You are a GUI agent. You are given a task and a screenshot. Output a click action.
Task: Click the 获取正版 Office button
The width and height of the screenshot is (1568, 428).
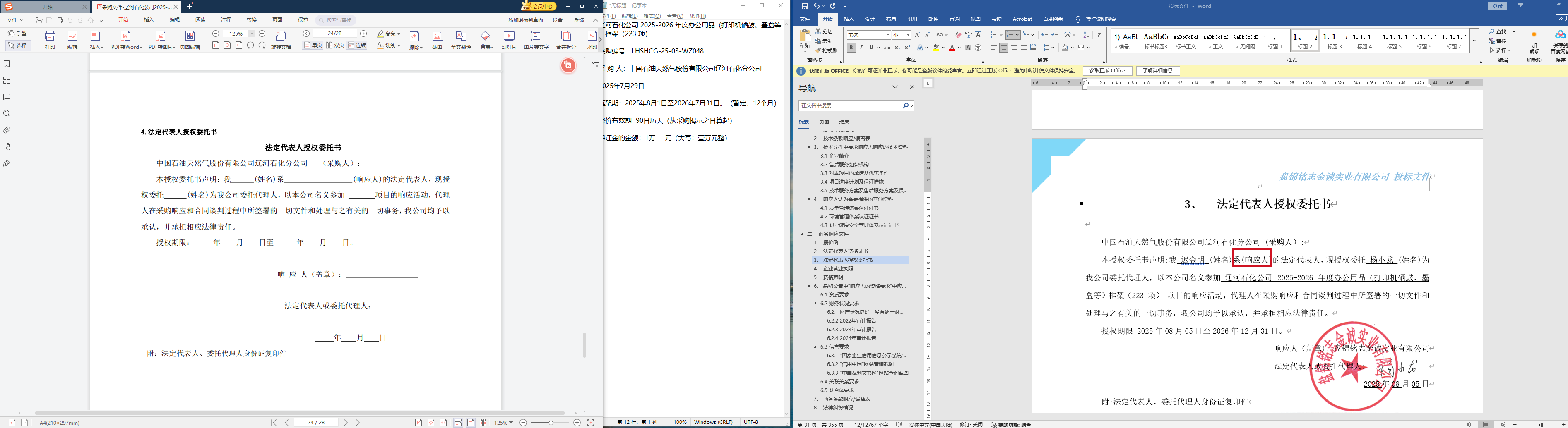click(x=1107, y=71)
